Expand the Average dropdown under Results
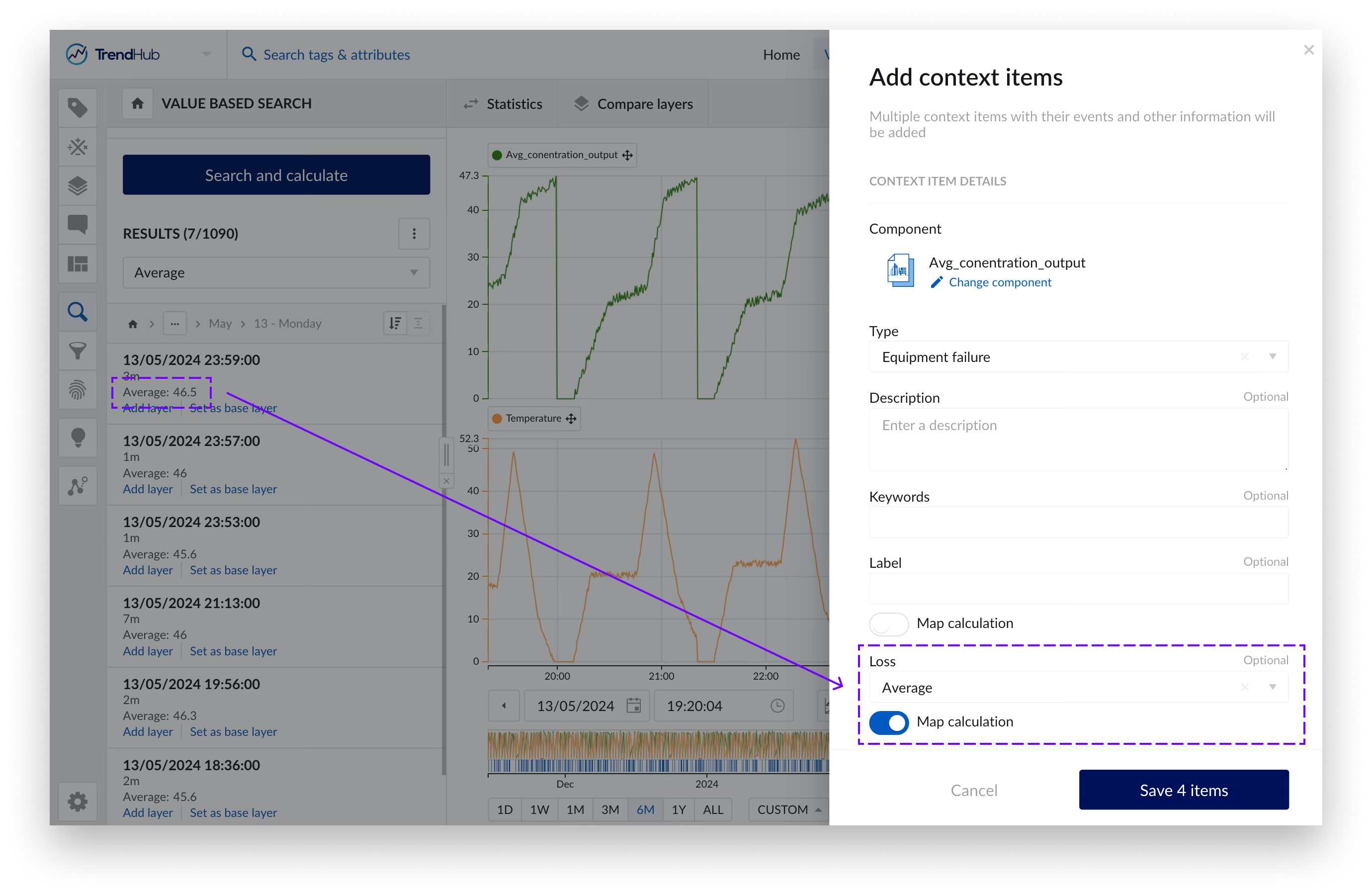Viewport: 1372px width, 895px height. (276, 273)
